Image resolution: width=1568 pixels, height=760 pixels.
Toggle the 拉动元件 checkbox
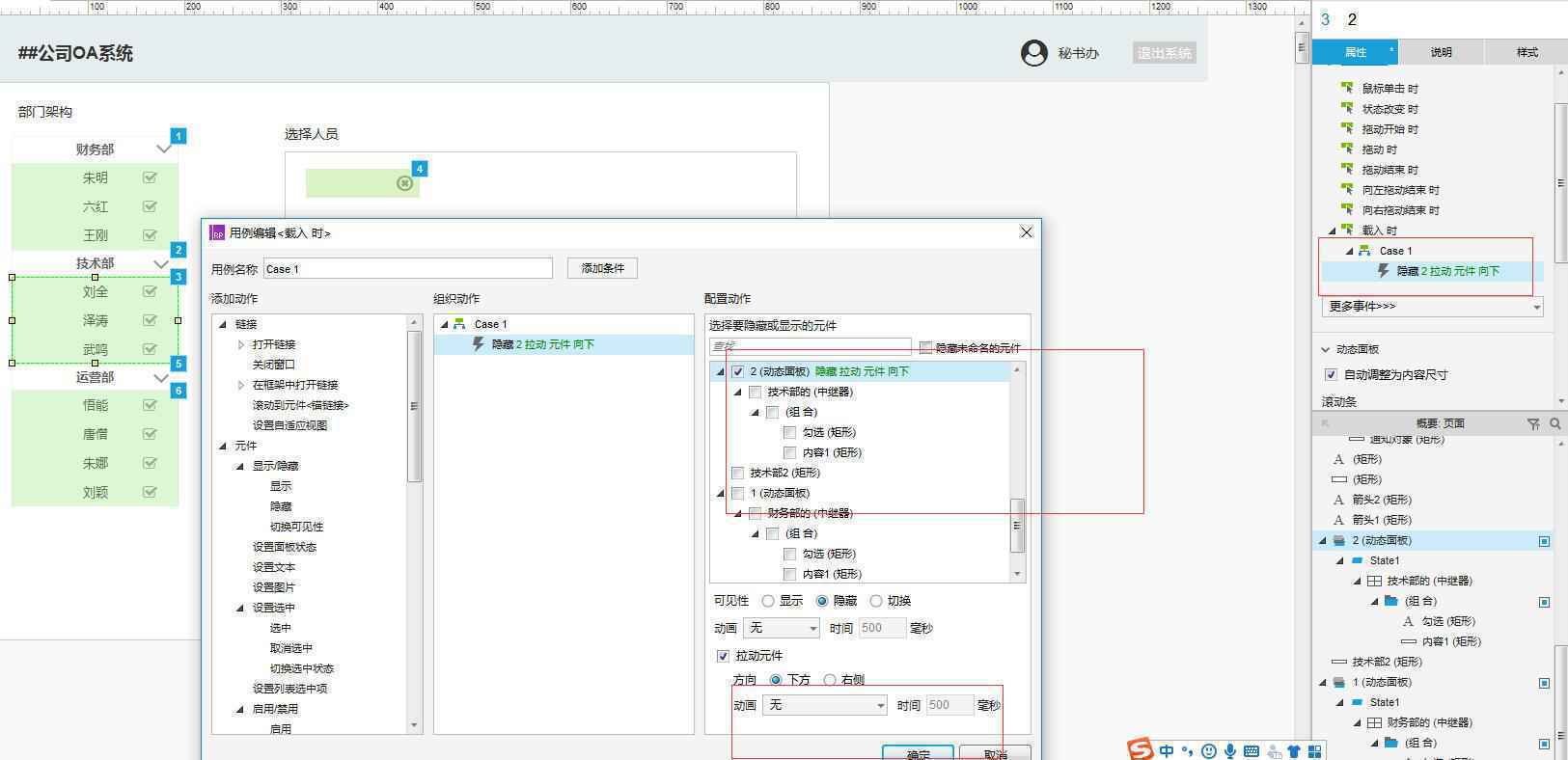723,656
